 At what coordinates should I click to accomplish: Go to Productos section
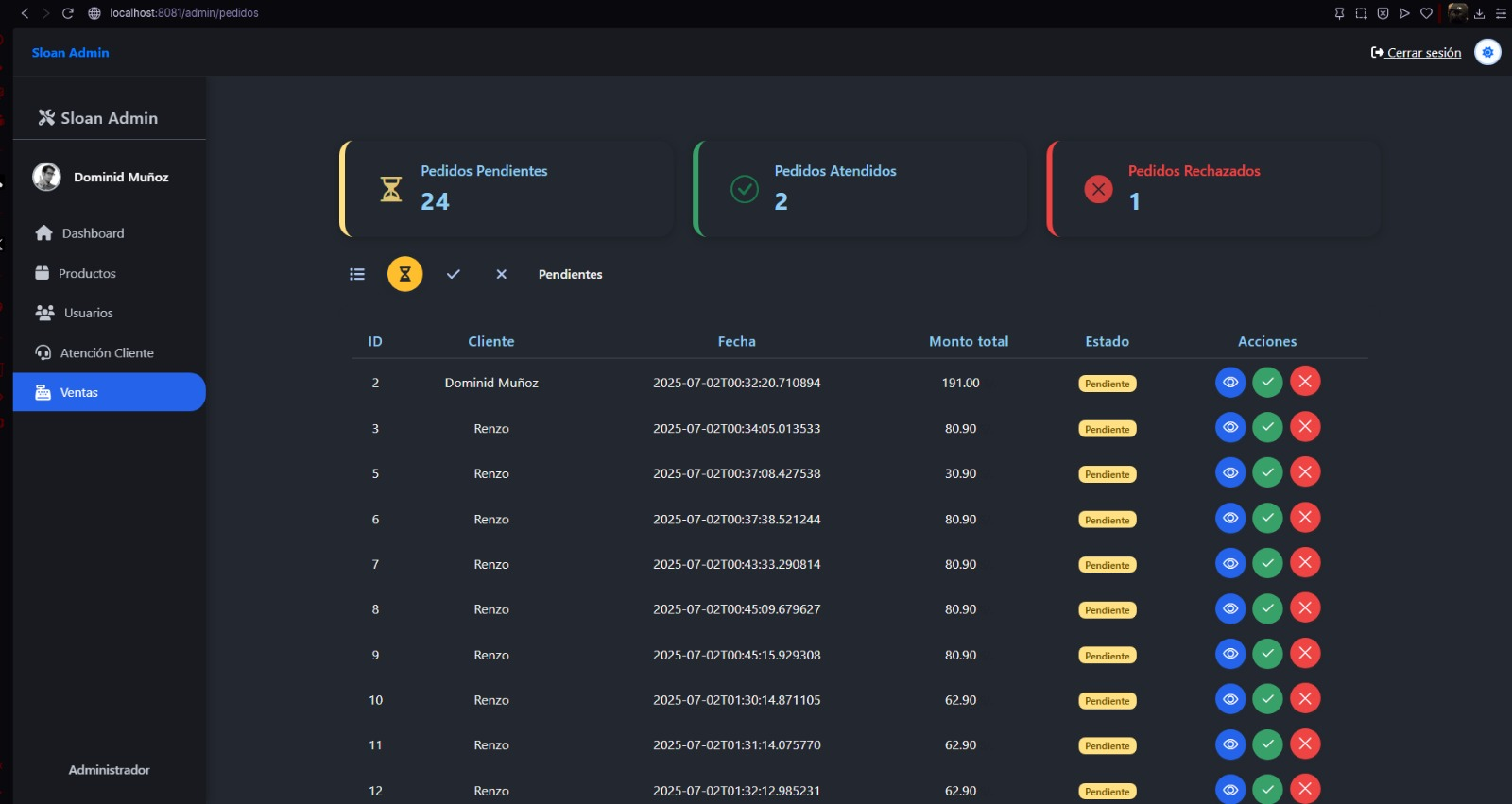110,273
